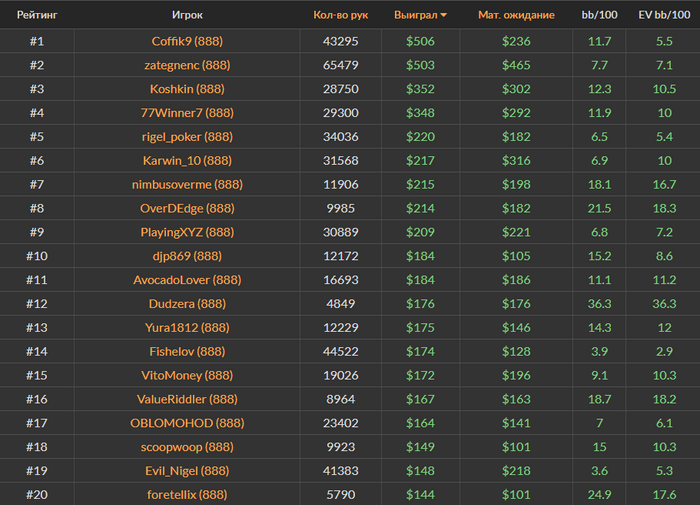Select ValueRiddler (888) player
Image resolution: width=700 pixels, height=505 pixels.
pos(187,399)
